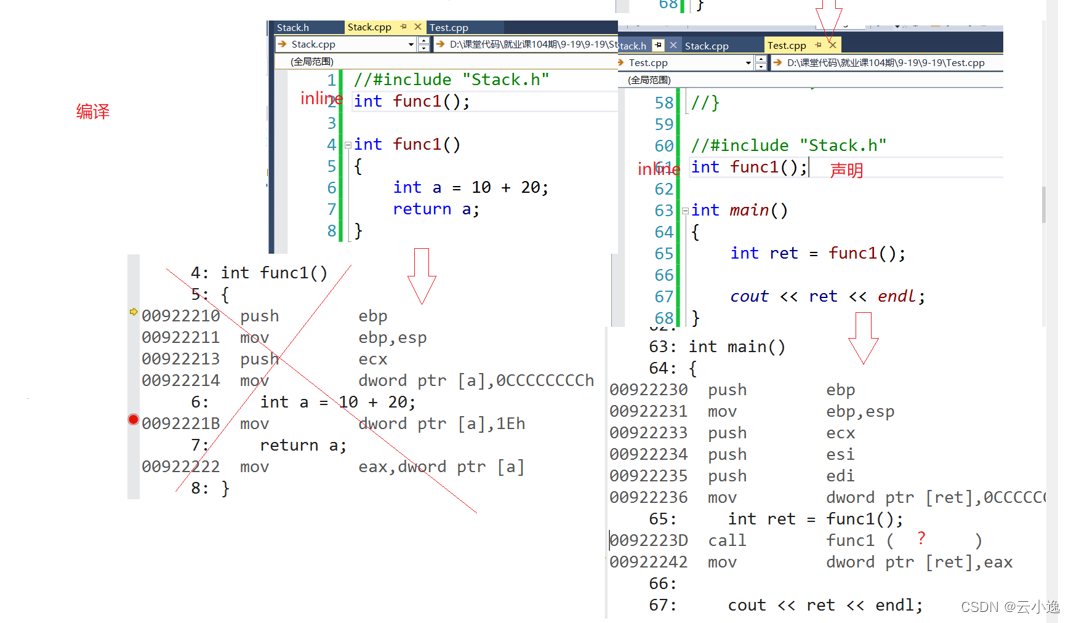Click 'push esi' instruction at 00922234
Screen dimensions: 1076x623
[x=733, y=455]
